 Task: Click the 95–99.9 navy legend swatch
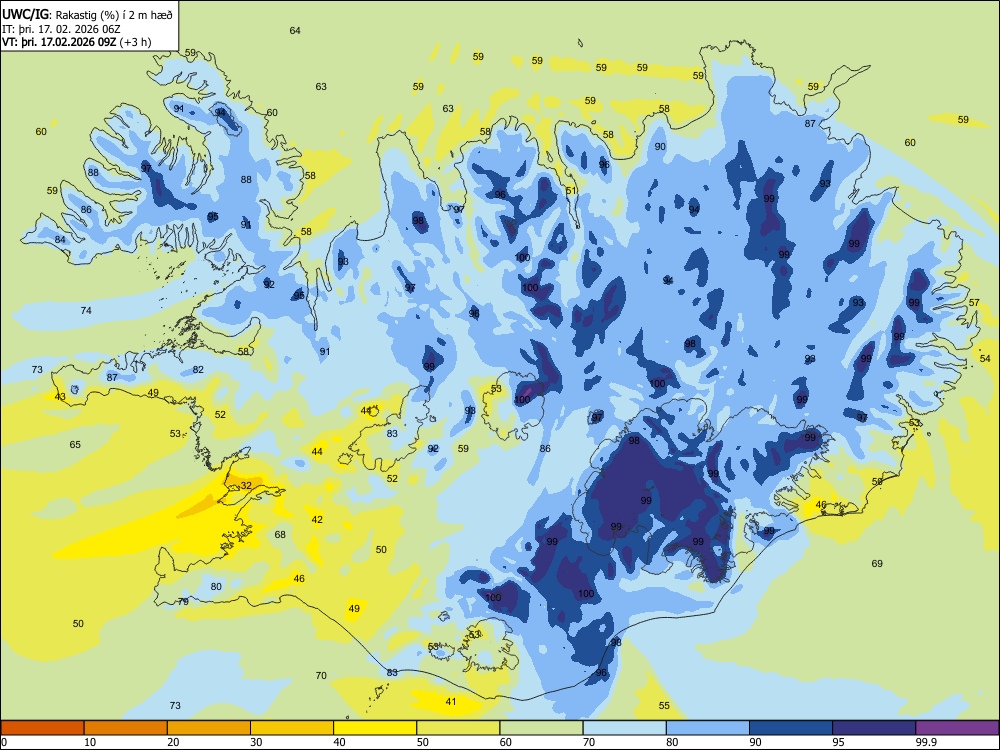(874, 728)
